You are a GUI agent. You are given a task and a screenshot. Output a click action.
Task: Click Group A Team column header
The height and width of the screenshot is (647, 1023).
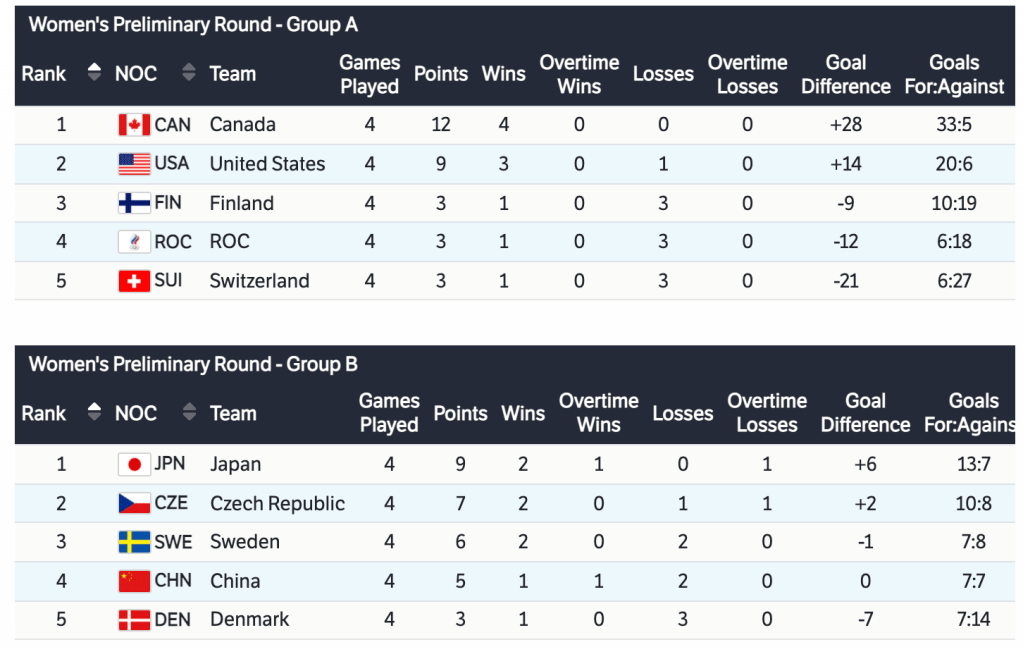coord(232,74)
